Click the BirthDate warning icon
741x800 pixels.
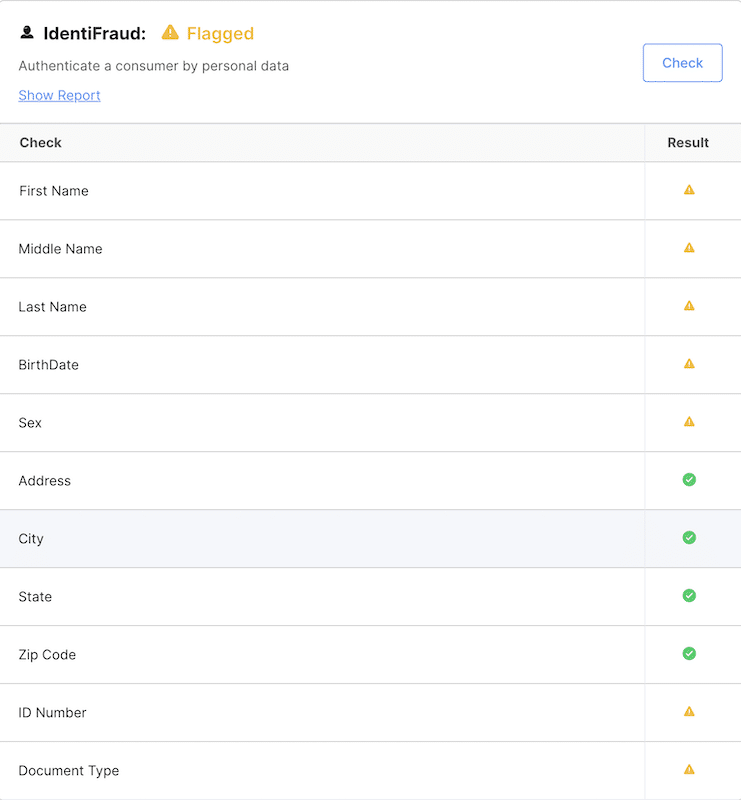tap(689, 364)
